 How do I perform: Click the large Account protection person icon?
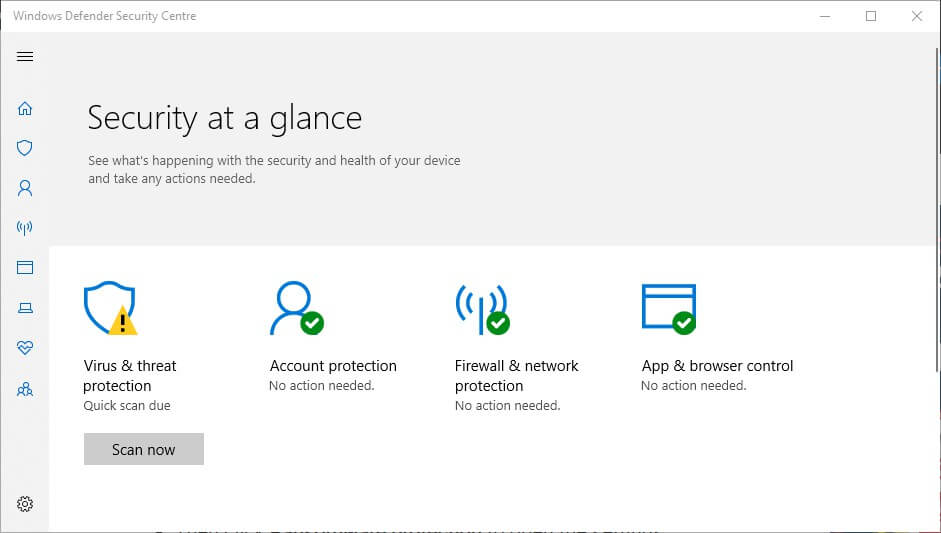[x=296, y=308]
